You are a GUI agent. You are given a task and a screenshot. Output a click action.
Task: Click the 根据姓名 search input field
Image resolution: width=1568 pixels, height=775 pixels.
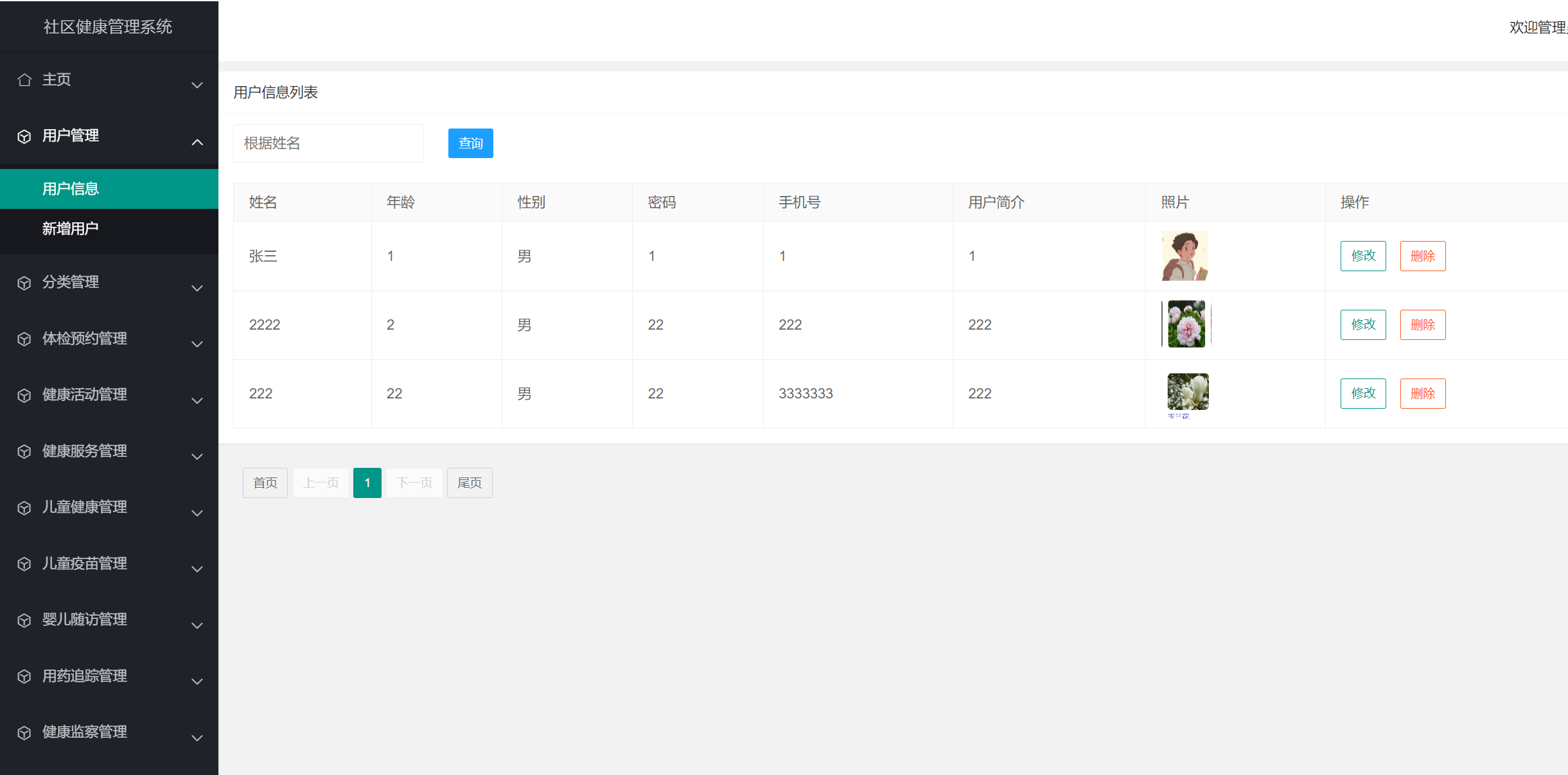pyautogui.click(x=328, y=143)
